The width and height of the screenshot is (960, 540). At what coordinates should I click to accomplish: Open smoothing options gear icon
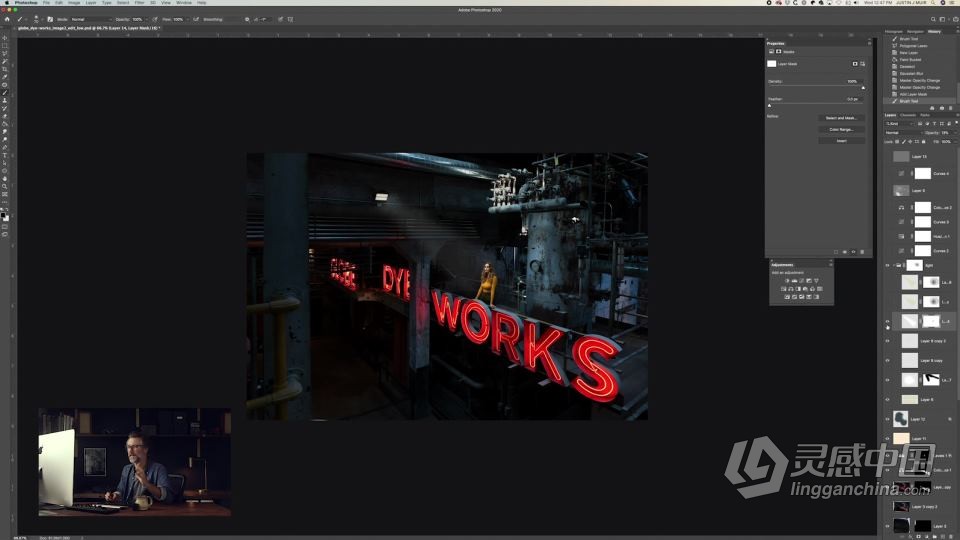point(247,19)
